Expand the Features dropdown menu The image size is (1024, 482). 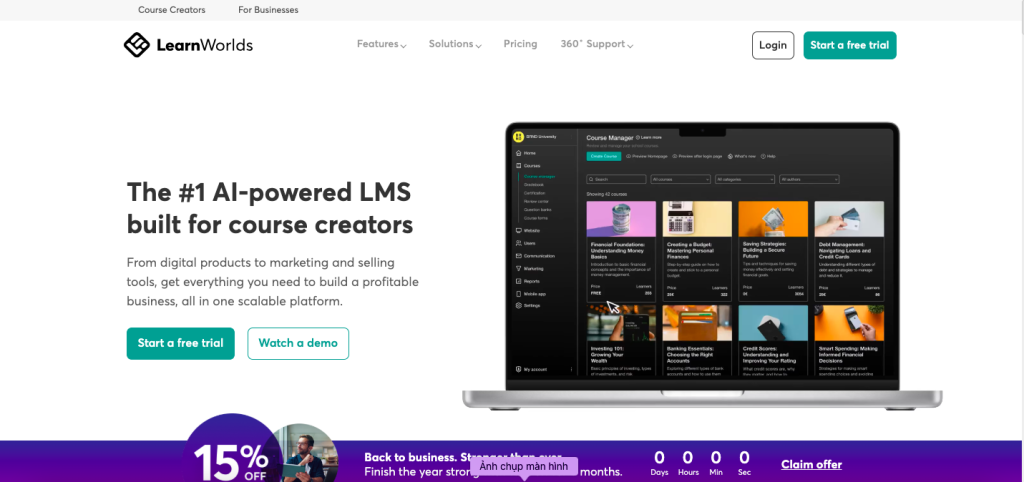[381, 44]
